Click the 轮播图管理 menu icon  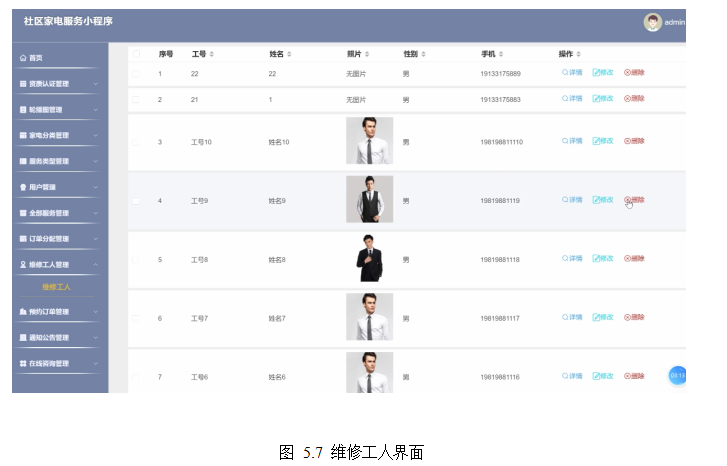(23, 110)
